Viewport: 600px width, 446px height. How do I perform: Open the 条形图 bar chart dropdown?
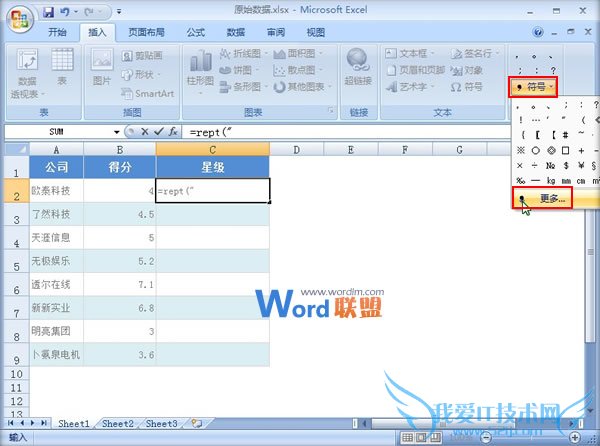(x=243, y=87)
